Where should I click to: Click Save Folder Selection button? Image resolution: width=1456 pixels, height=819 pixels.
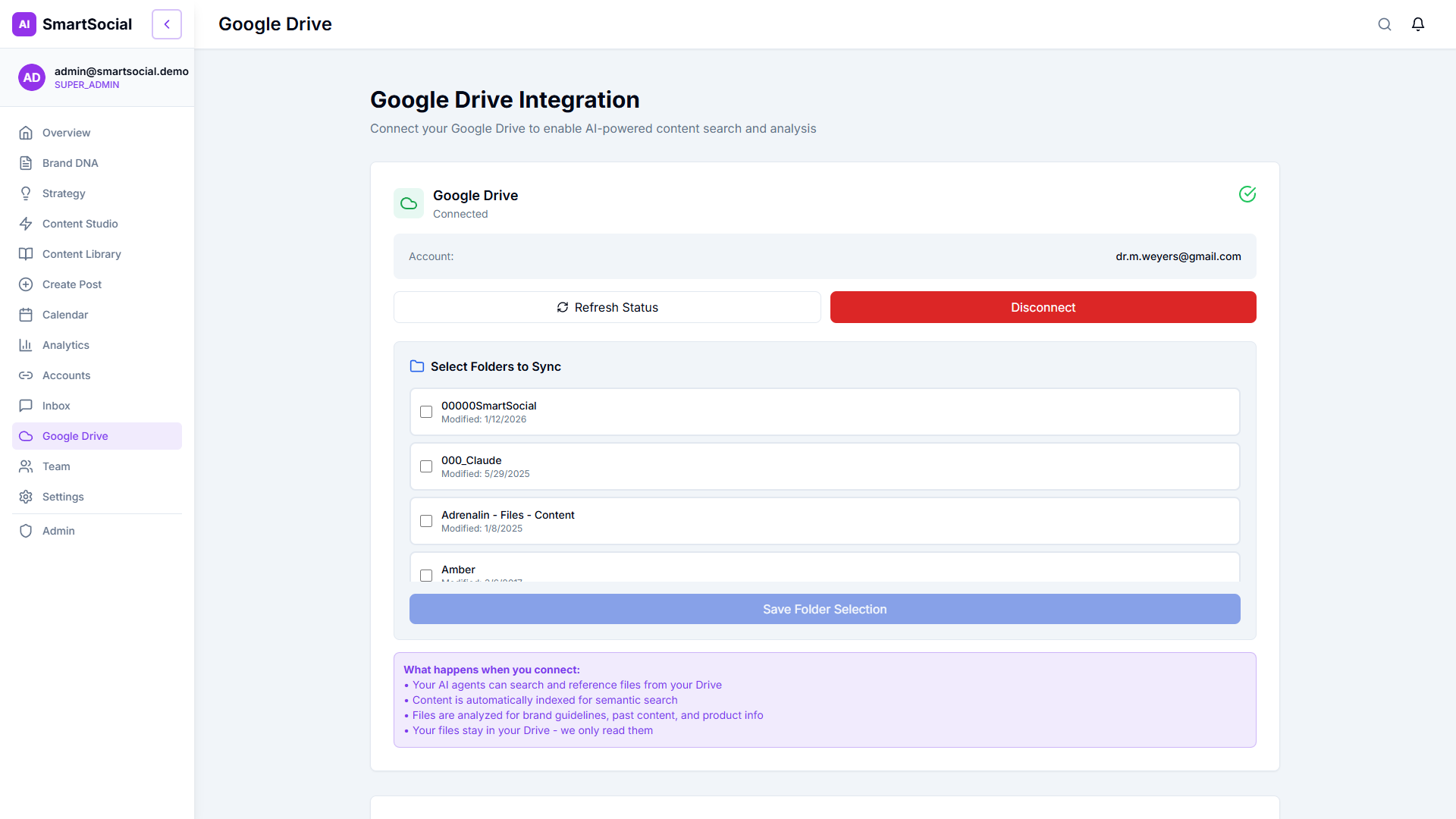(825, 609)
